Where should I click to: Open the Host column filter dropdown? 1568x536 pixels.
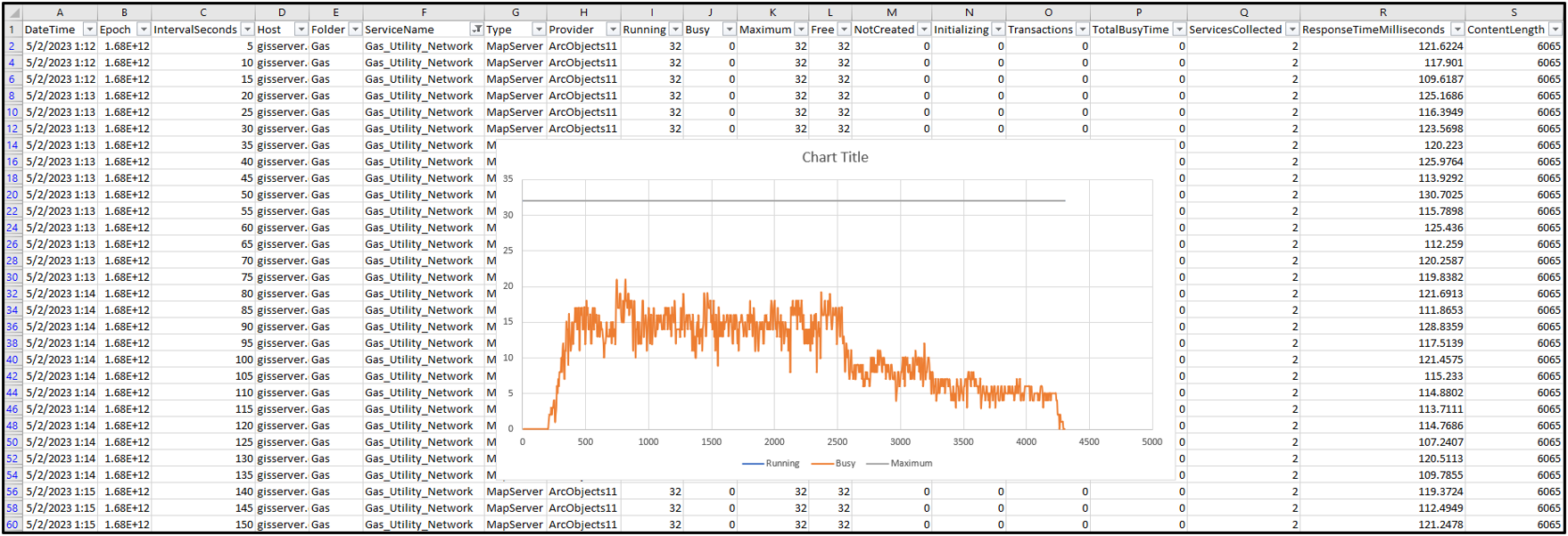pos(301,29)
